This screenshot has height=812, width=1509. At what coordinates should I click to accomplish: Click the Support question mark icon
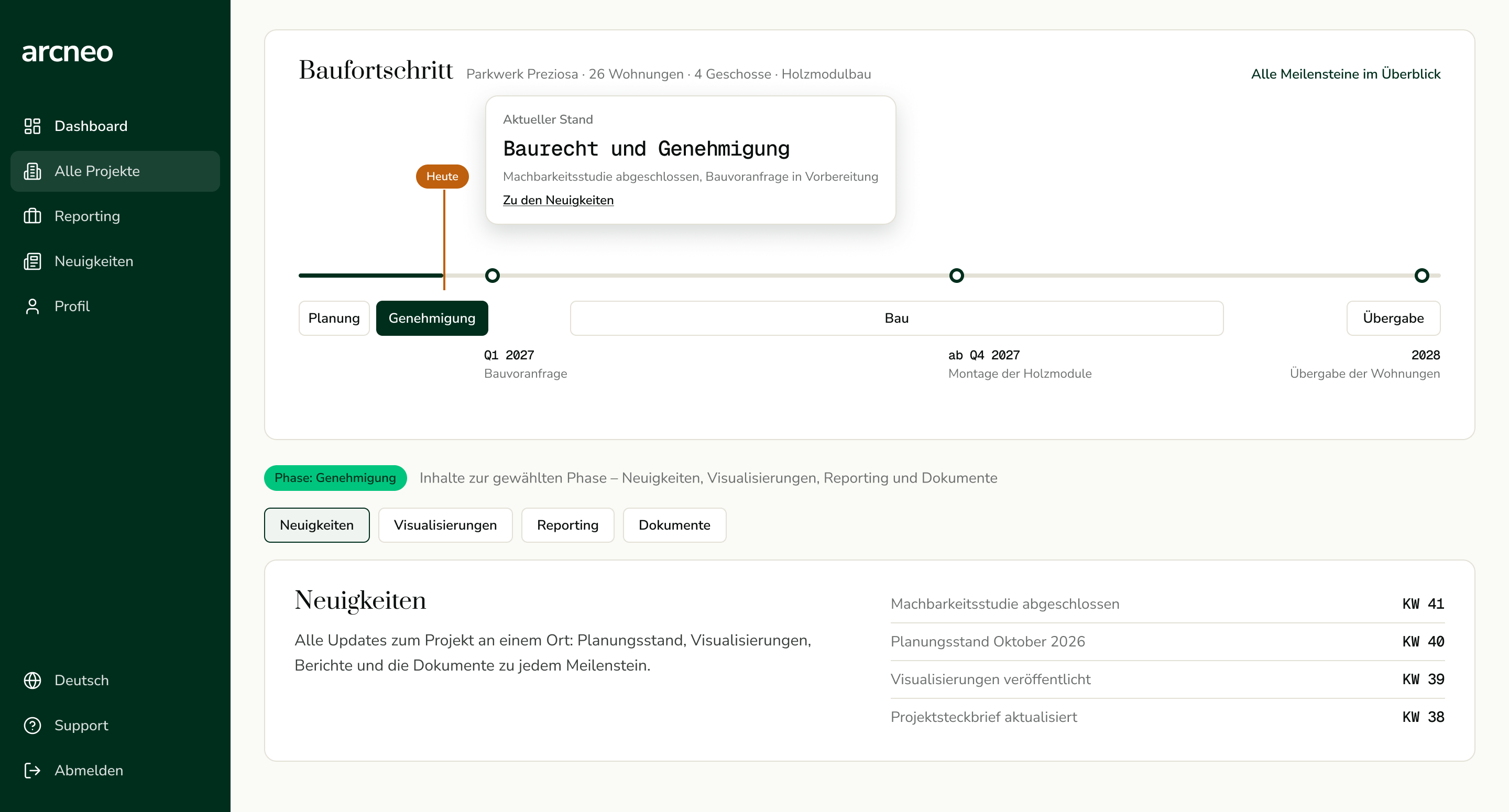[32, 725]
